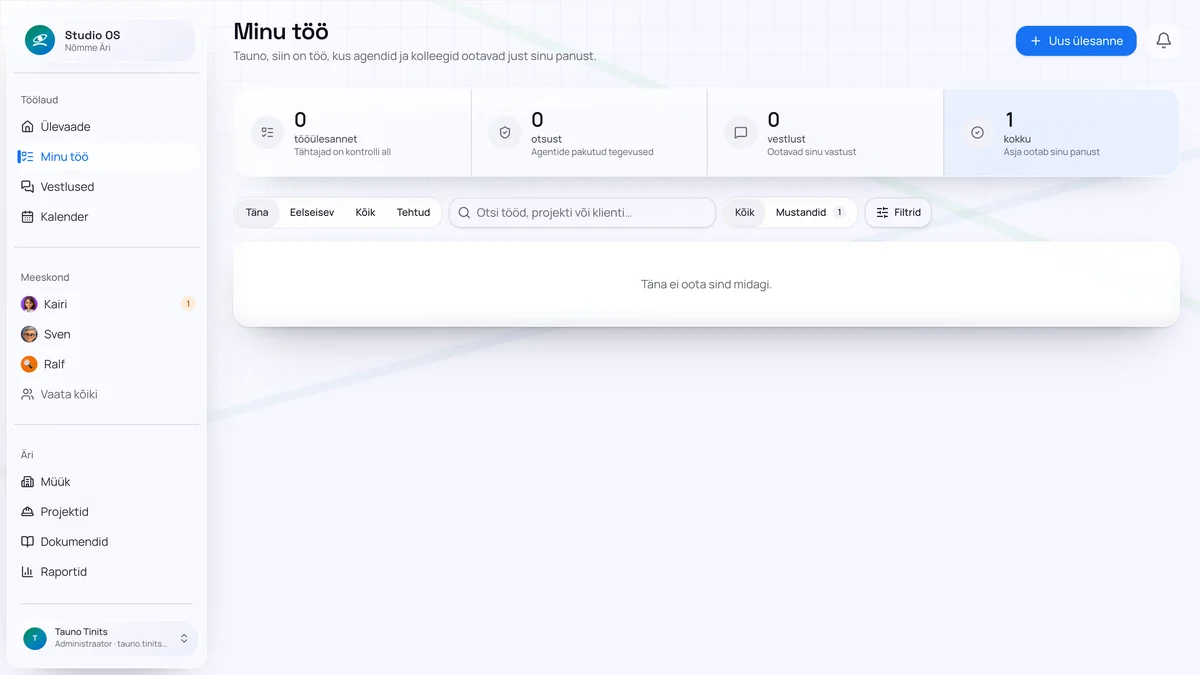Click Kairi's avatar in team list
The image size is (1200, 675).
(x=29, y=304)
